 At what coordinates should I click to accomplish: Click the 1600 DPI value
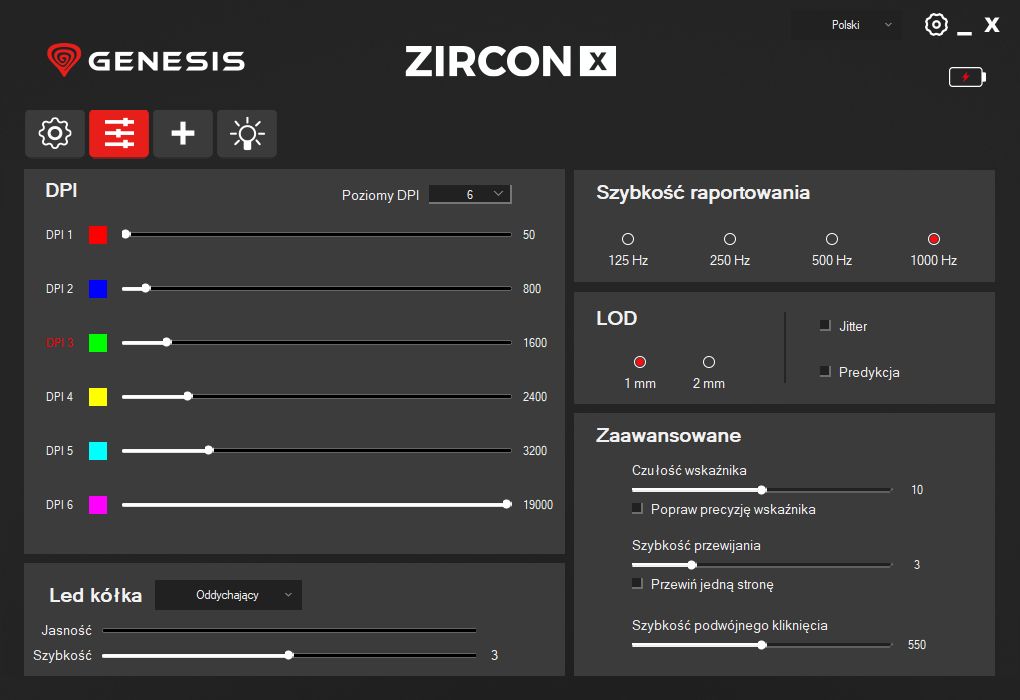click(535, 343)
